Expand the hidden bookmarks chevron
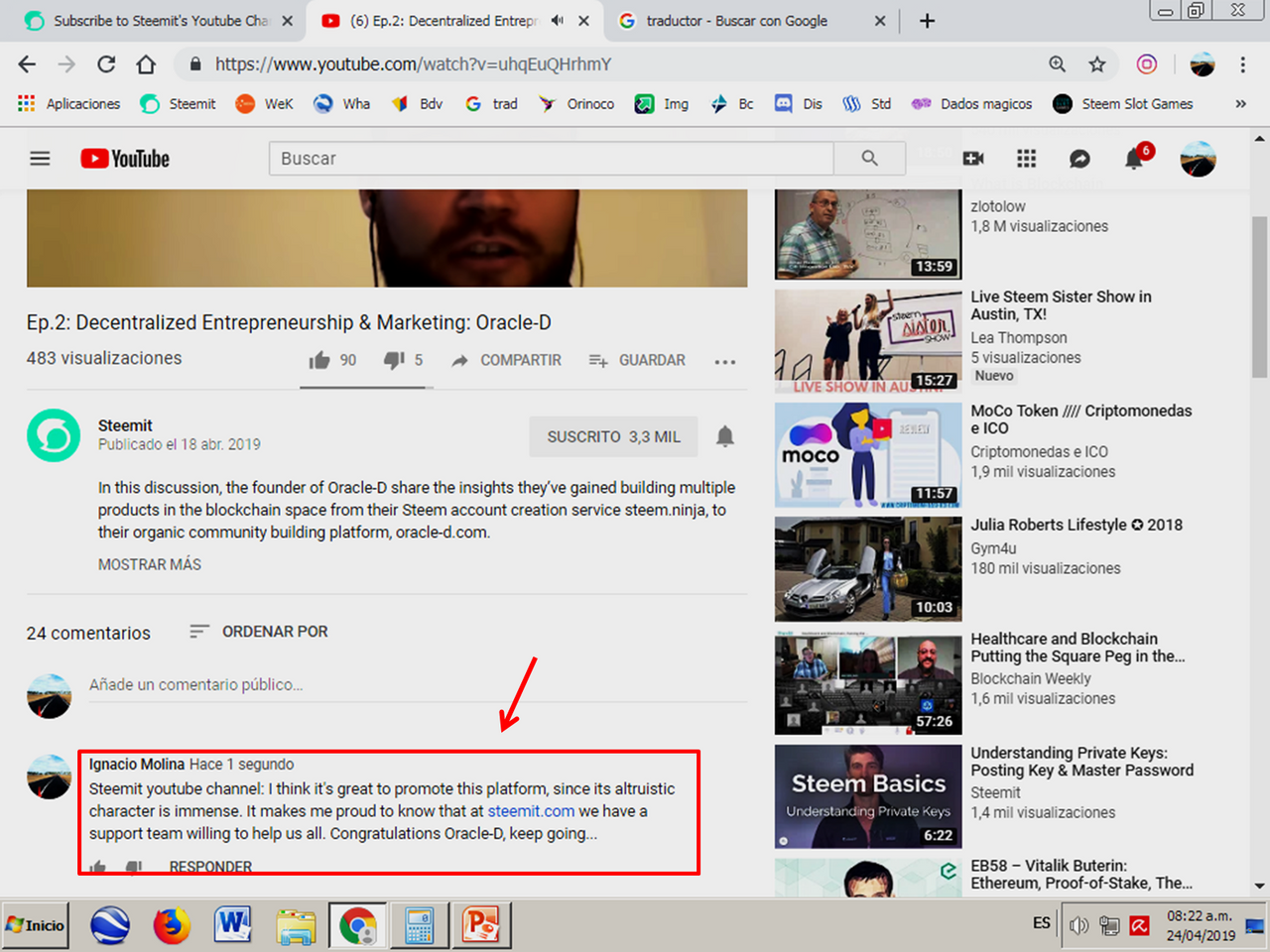This screenshot has height=952, width=1270. coord(1240,104)
